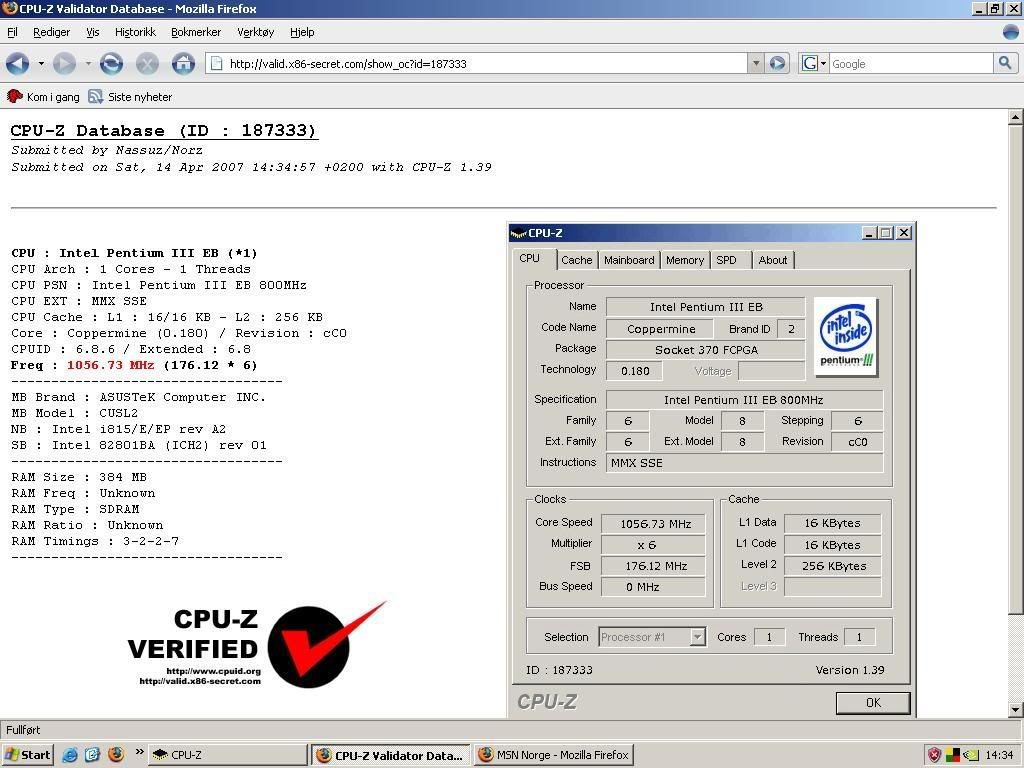The image size is (1024, 768).
Task: Open the 'Siste nyheter' feed bookmark
Action: coord(131,97)
